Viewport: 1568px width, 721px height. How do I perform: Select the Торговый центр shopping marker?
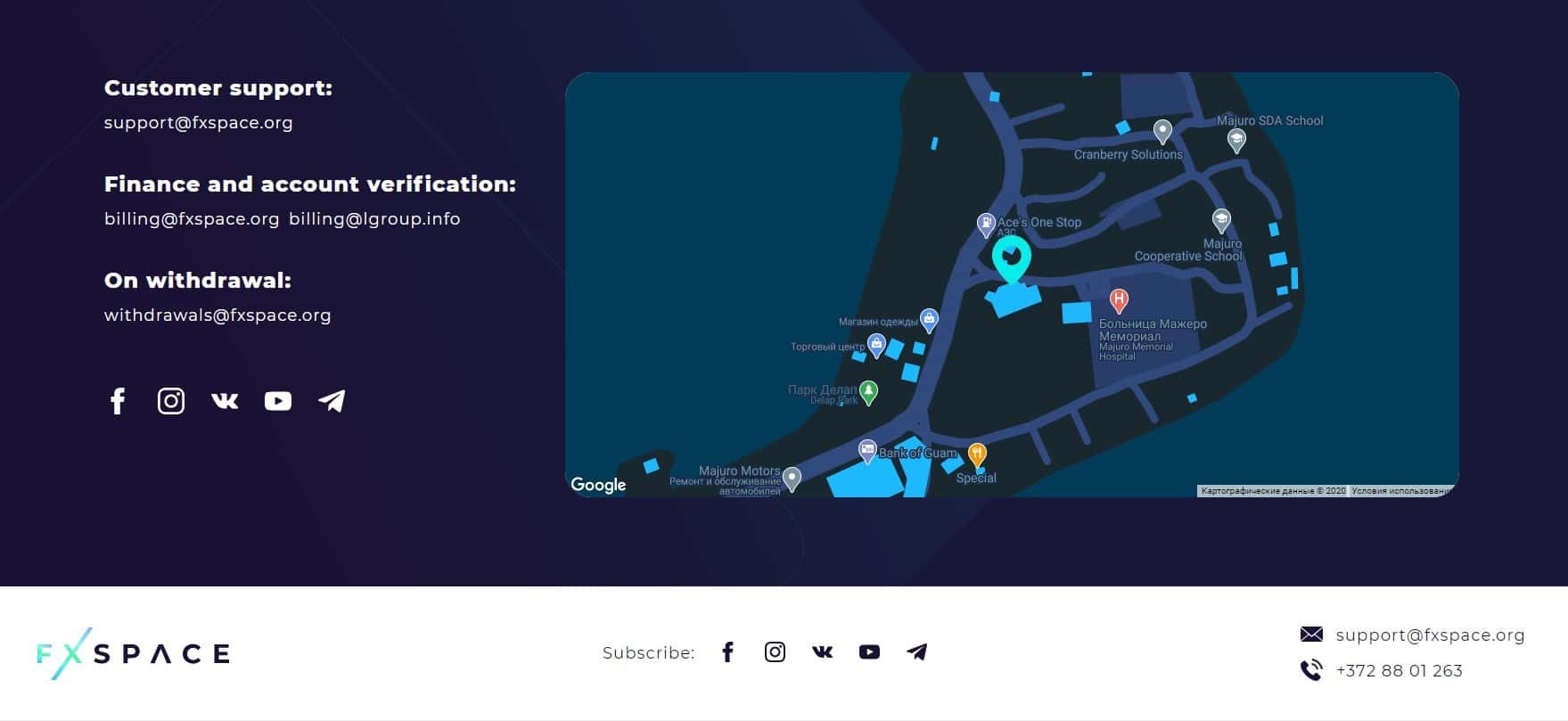(876, 346)
